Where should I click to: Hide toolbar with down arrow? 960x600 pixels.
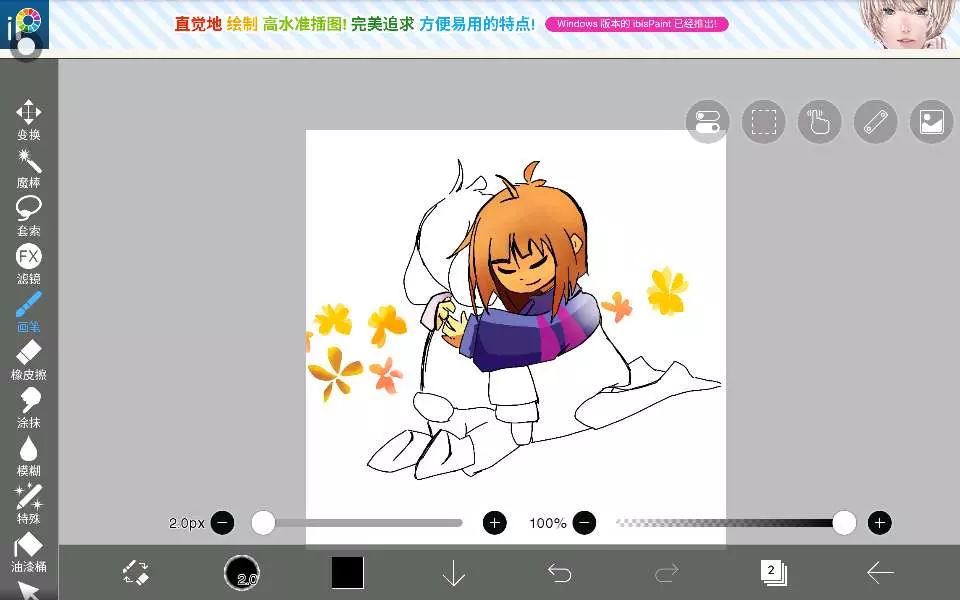(x=453, y=573)
